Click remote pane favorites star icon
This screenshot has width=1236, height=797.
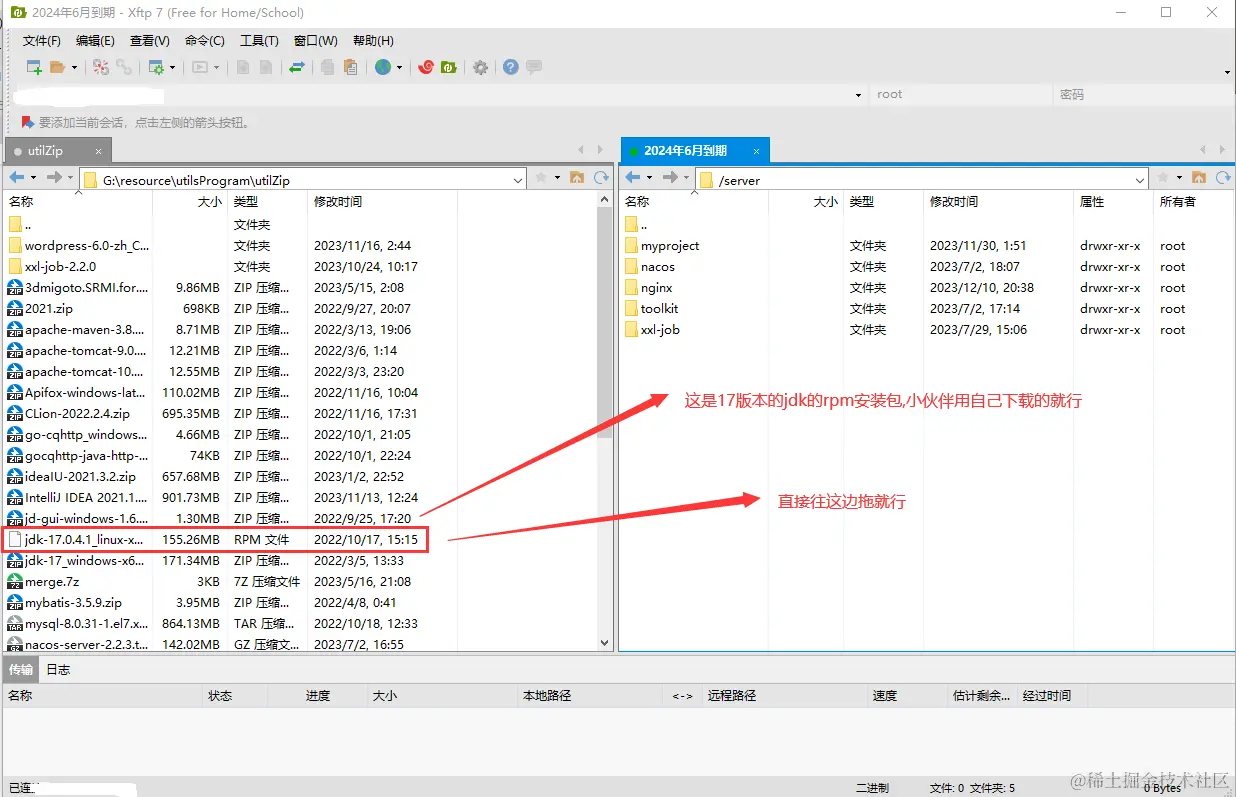point(1163,177)
